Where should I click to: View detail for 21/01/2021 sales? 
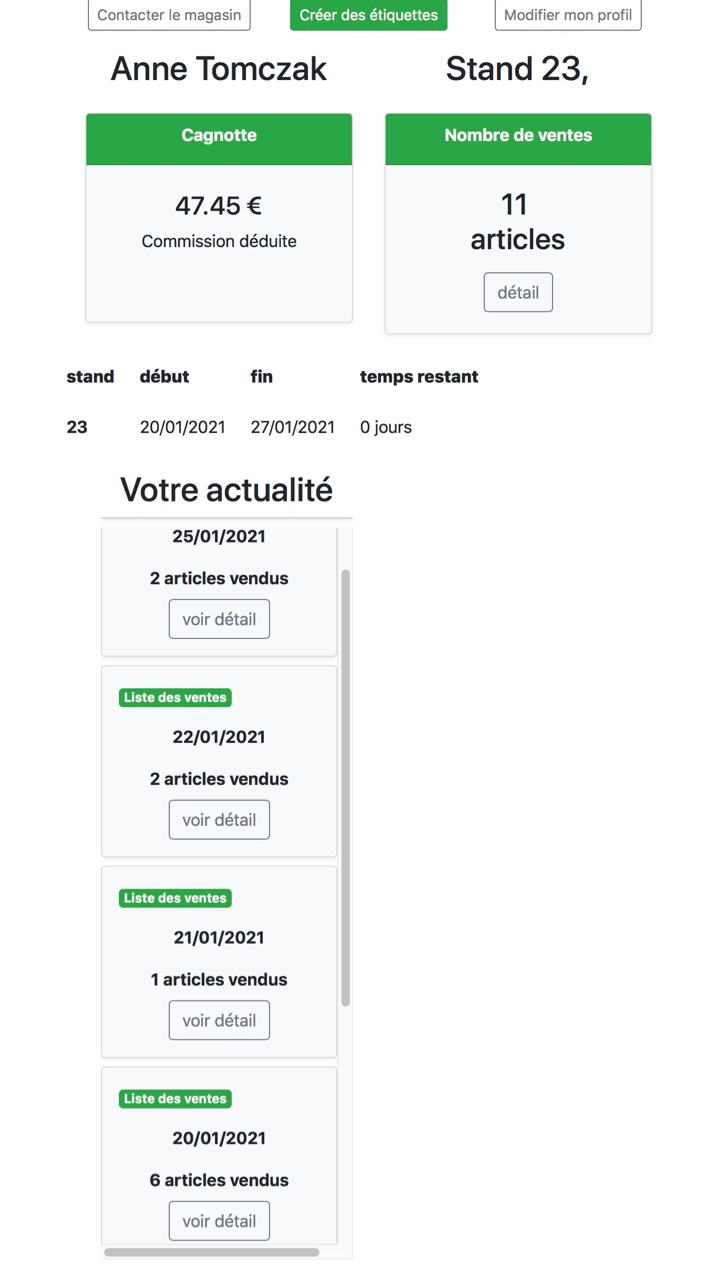(x=219, y=1020)
